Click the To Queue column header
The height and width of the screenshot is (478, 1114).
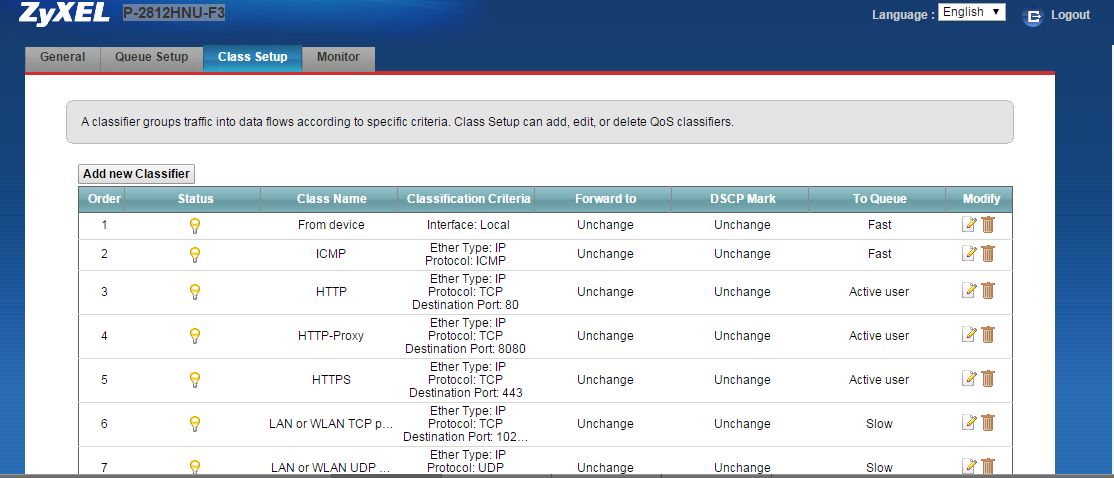coord(880,199)
